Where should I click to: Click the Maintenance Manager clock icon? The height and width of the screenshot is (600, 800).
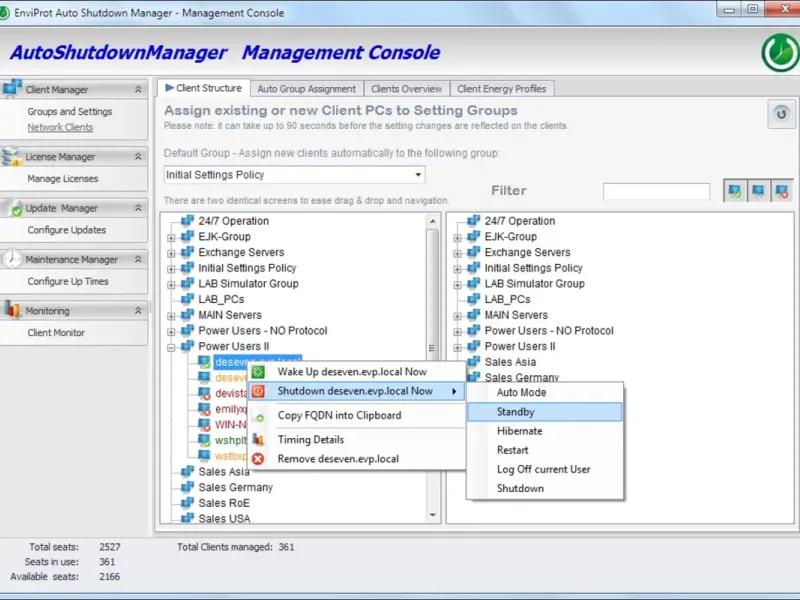pyautogui.click(x=12, y=259)
